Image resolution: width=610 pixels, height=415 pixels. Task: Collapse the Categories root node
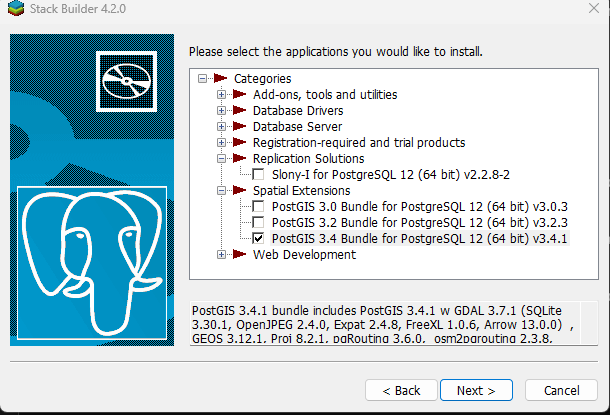(x=202, y=79)
